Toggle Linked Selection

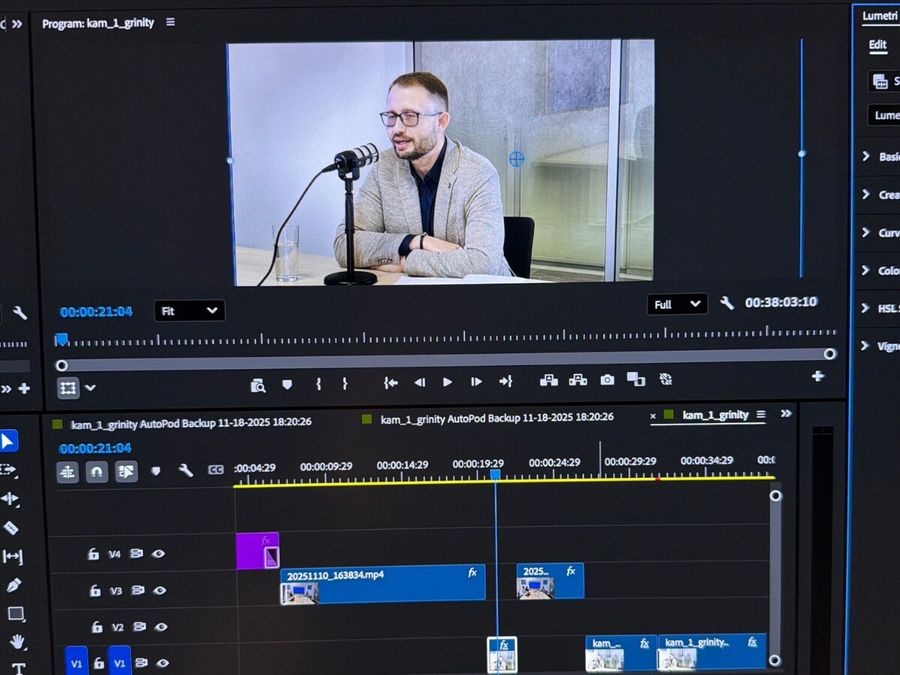(126, 471)
